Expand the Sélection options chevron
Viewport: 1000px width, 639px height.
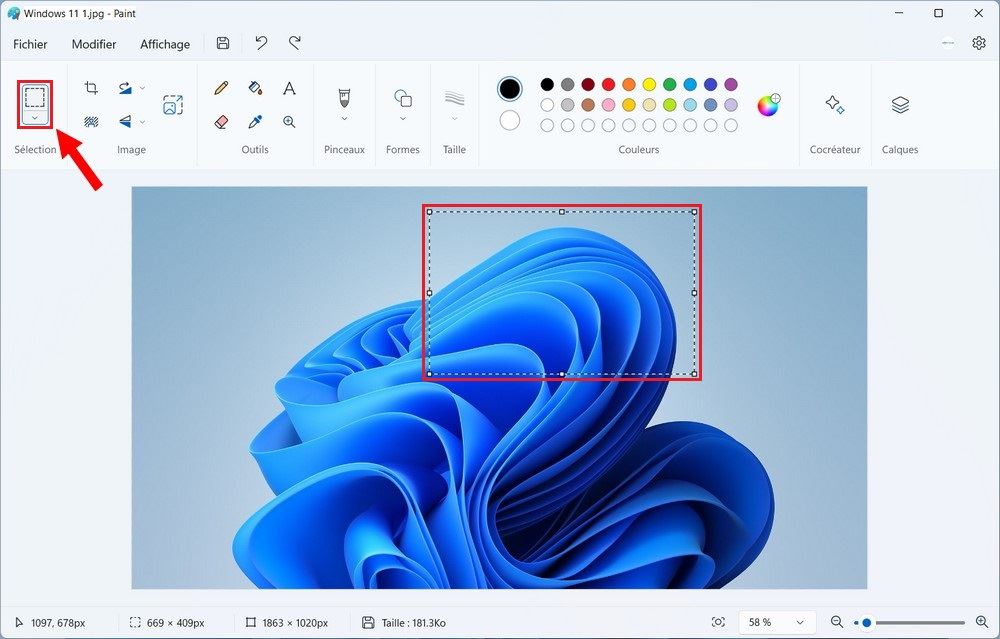pos(35,118)
